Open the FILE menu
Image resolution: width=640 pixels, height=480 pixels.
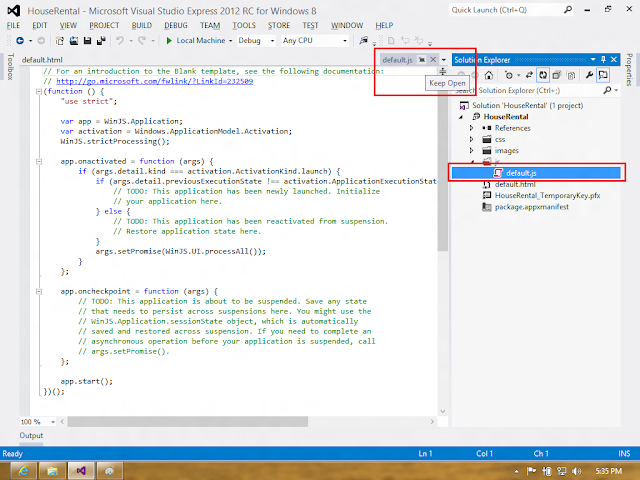pos(13,25)
